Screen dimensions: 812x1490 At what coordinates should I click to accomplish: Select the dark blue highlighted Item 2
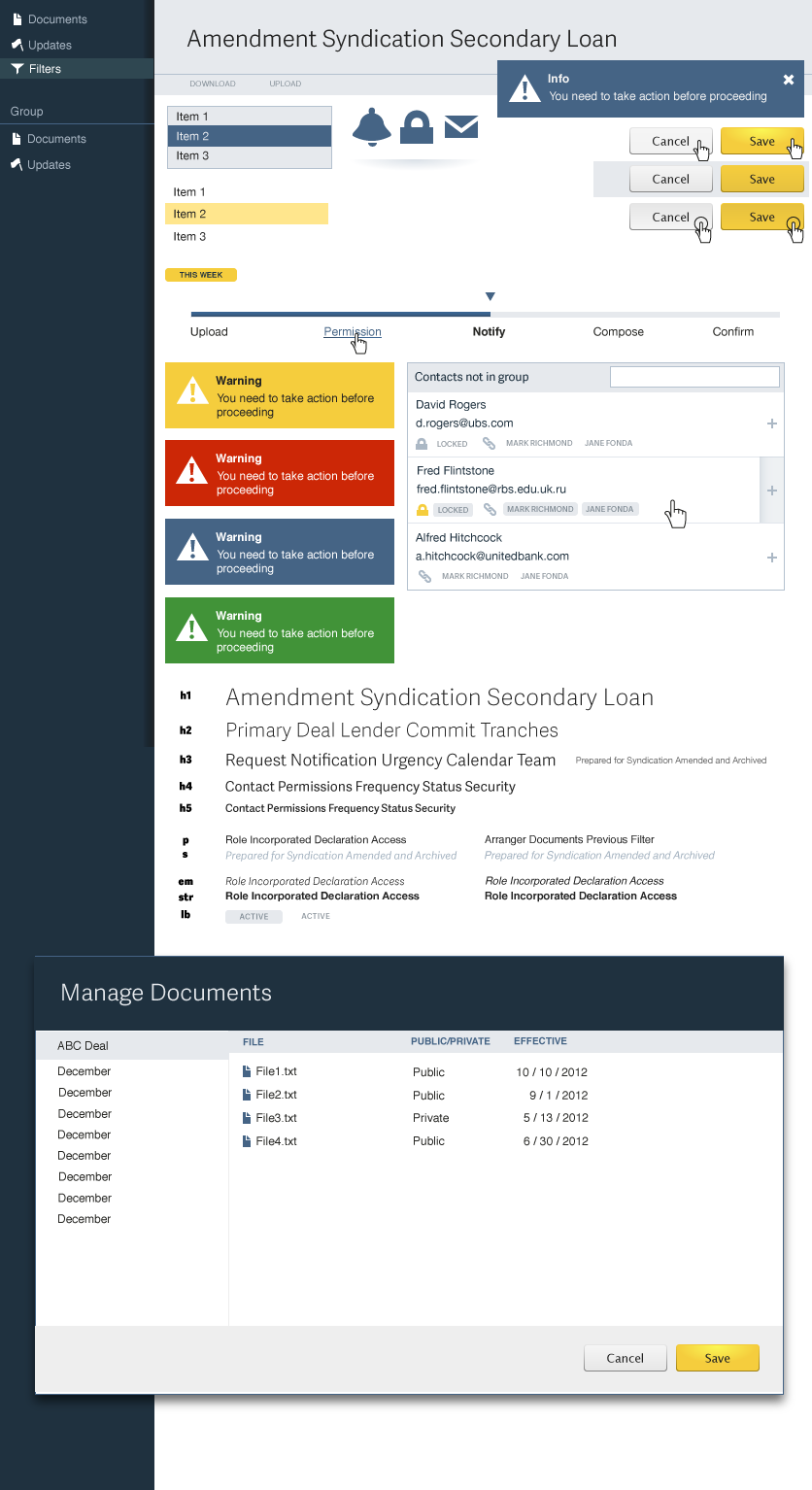[x=250, y=136]
